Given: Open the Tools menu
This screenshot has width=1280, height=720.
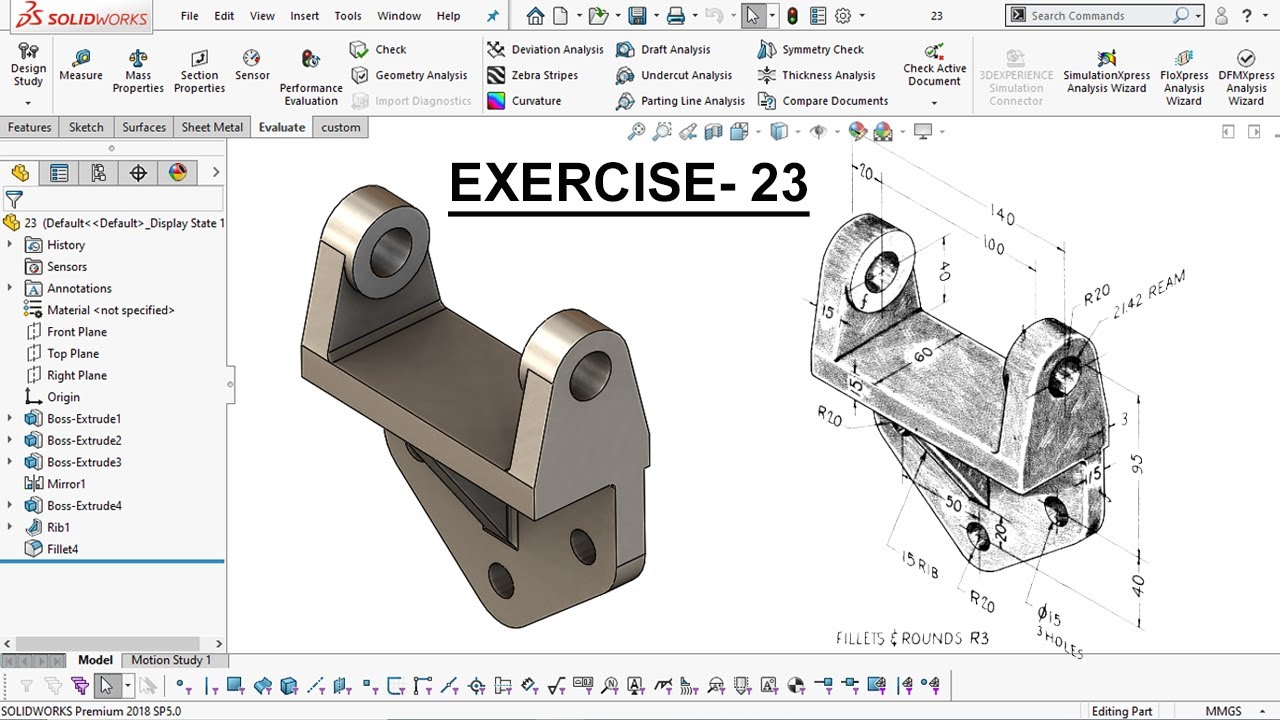Looking at the screenshot, I should pyautogui.click(x=348, y=16).
